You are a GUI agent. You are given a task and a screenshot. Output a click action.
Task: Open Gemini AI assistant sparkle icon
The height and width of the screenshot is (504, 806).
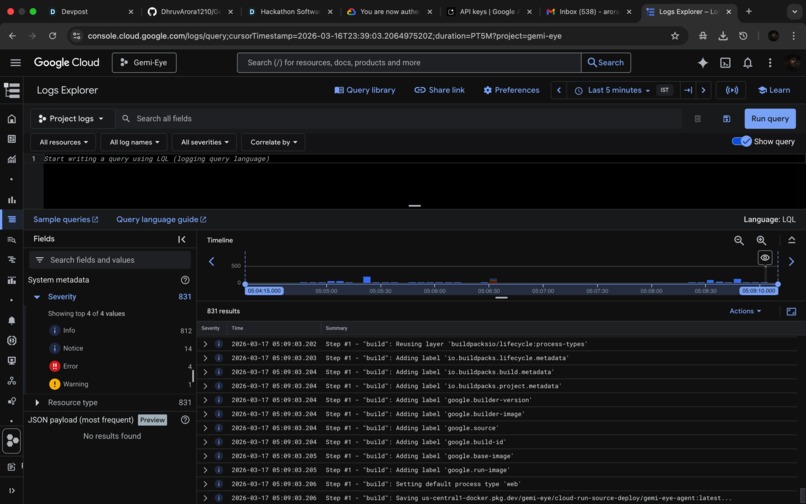[x=702, y=62]
